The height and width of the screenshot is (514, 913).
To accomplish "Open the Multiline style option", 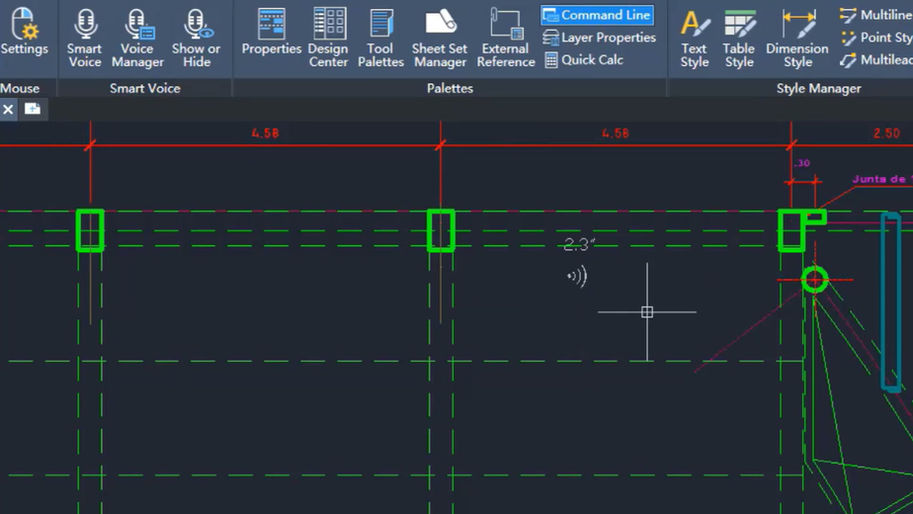I will point(876,15).
